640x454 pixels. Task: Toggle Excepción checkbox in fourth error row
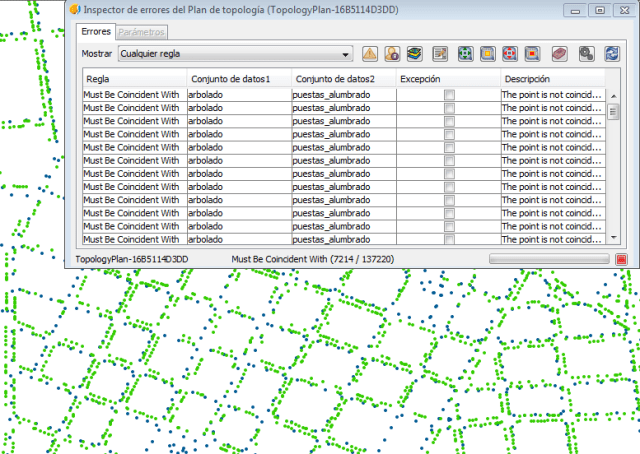pos(449,134)
